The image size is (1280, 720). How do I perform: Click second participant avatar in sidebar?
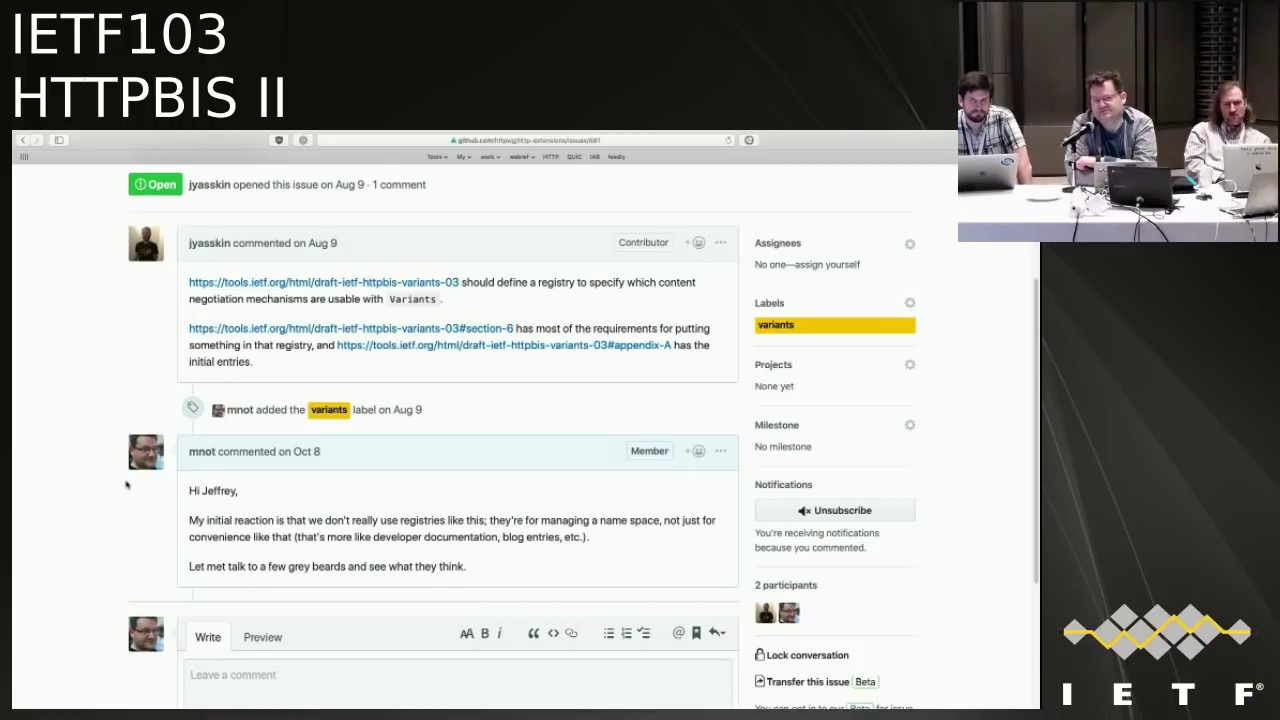pyautogui.click(x=789, y=613)
